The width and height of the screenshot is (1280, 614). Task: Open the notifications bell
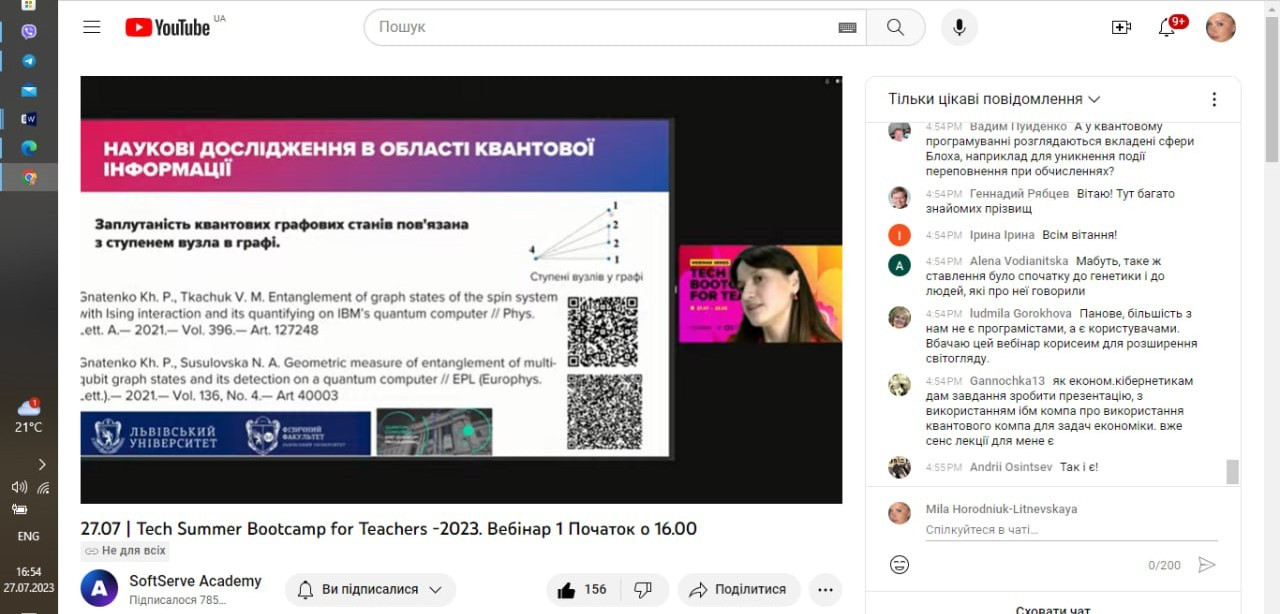[x=1167, y=27]
